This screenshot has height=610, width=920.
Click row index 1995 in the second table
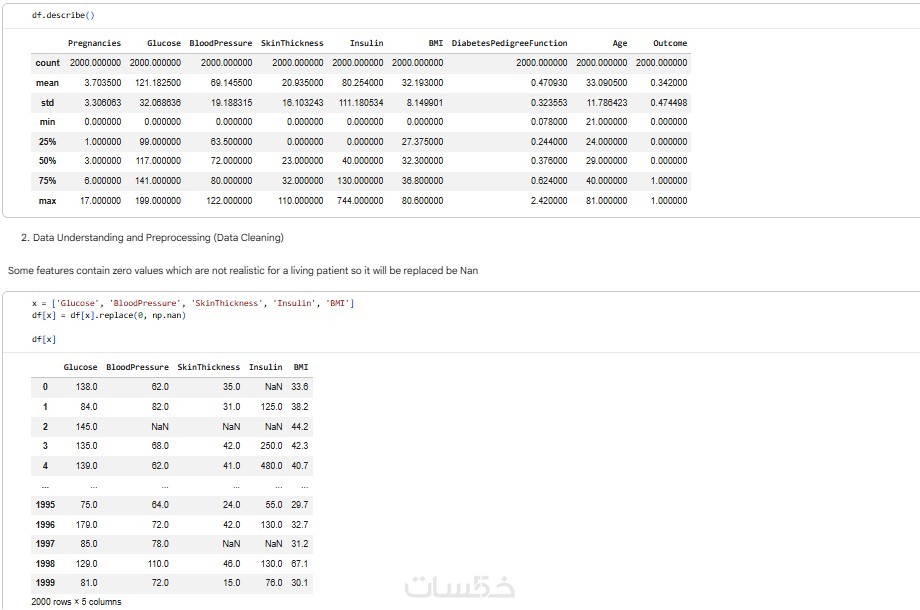[x=45, y=504]
